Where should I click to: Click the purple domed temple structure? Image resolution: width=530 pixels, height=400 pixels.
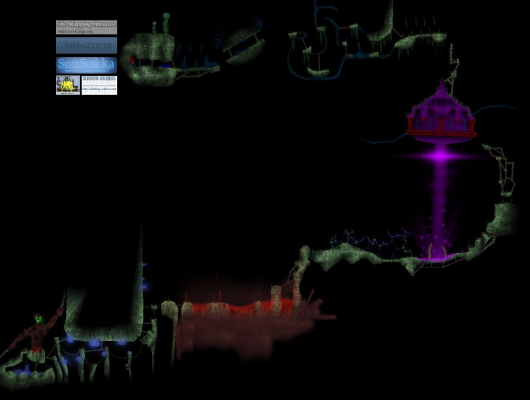tap(441, 114)
